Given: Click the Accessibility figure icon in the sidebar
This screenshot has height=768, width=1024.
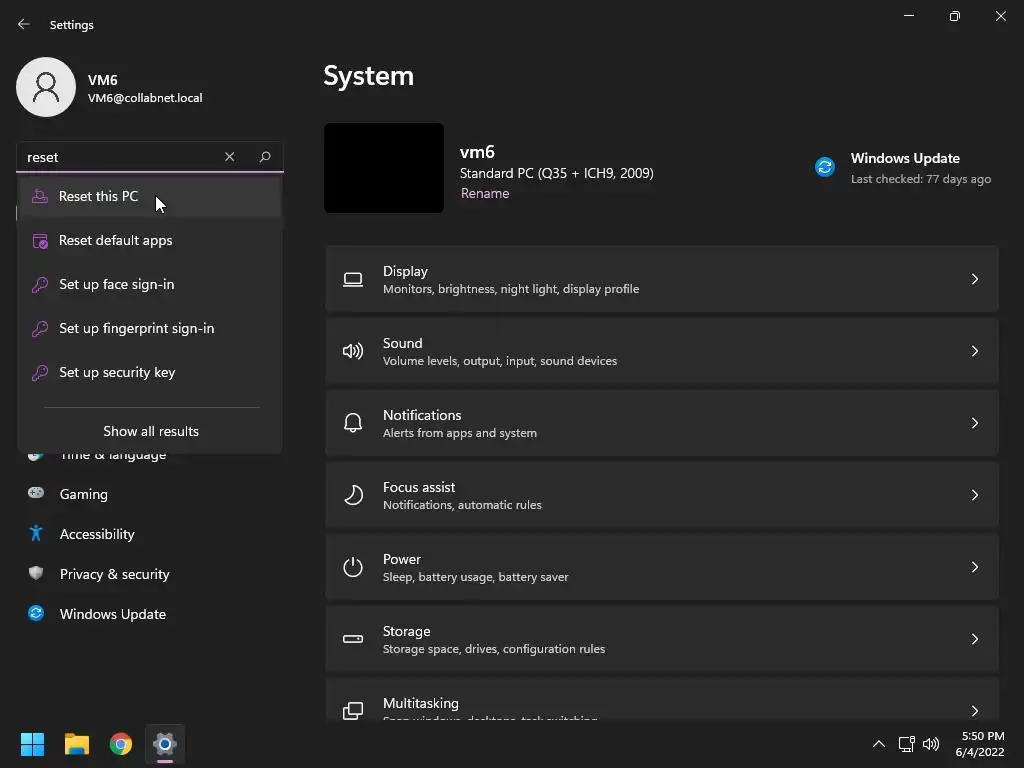Looking at the screenshot, I should coord(36,533).
